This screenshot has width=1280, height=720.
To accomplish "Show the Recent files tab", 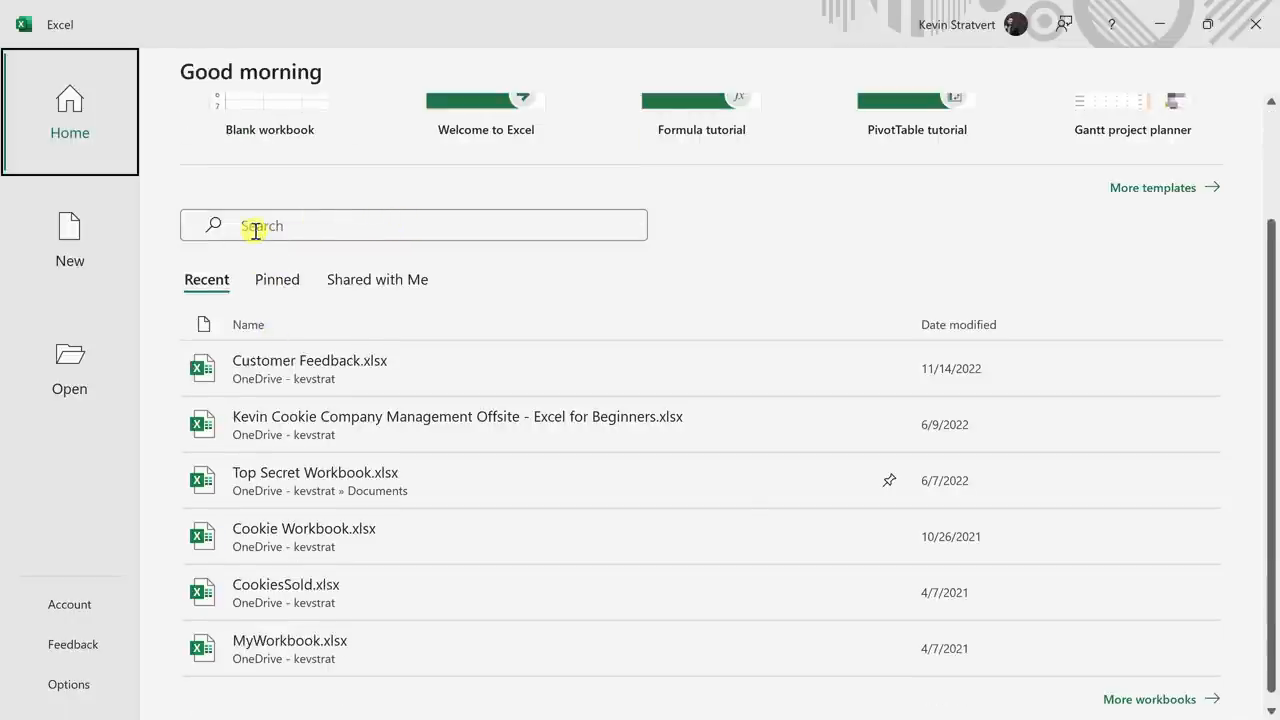I will [x=206, y=280].
